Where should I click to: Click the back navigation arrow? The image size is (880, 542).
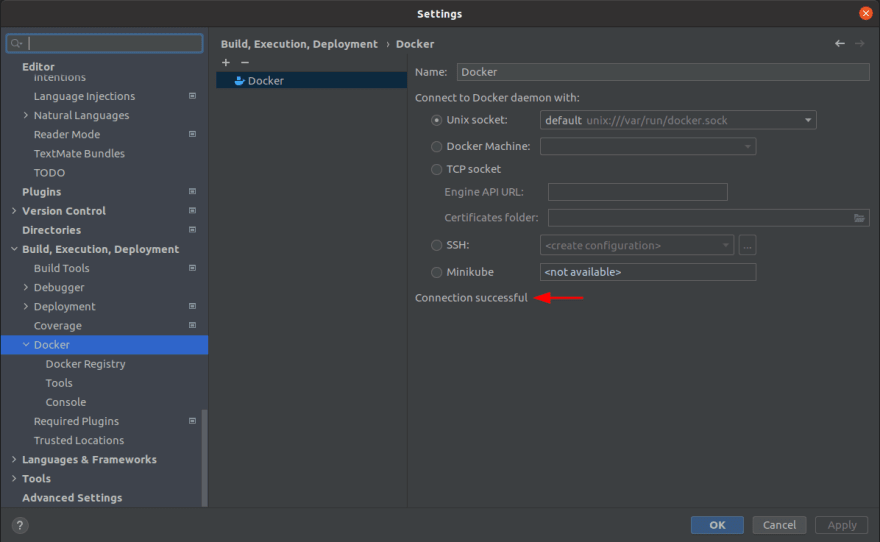(x=840, y=44)
